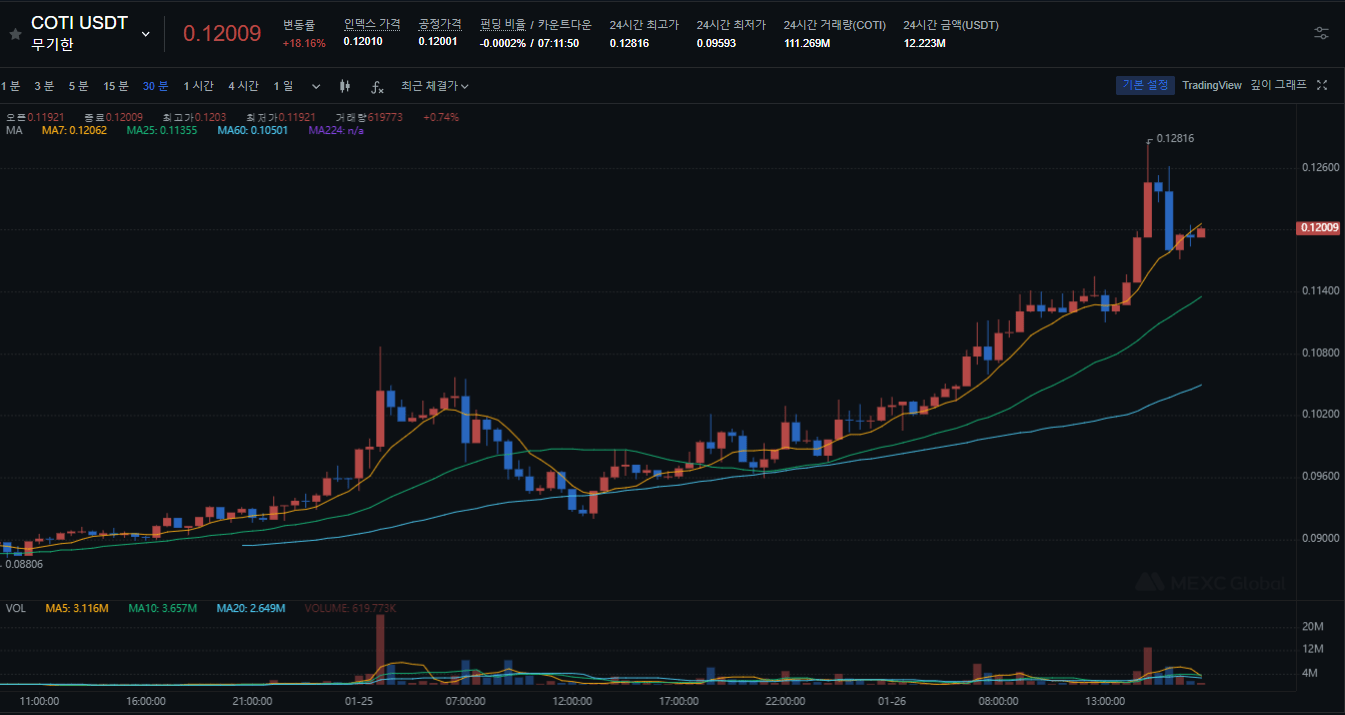This screenshot has width=1345, height=715.
Task: Select the 1일 timeframe
Action: click(x=283, y=86)
